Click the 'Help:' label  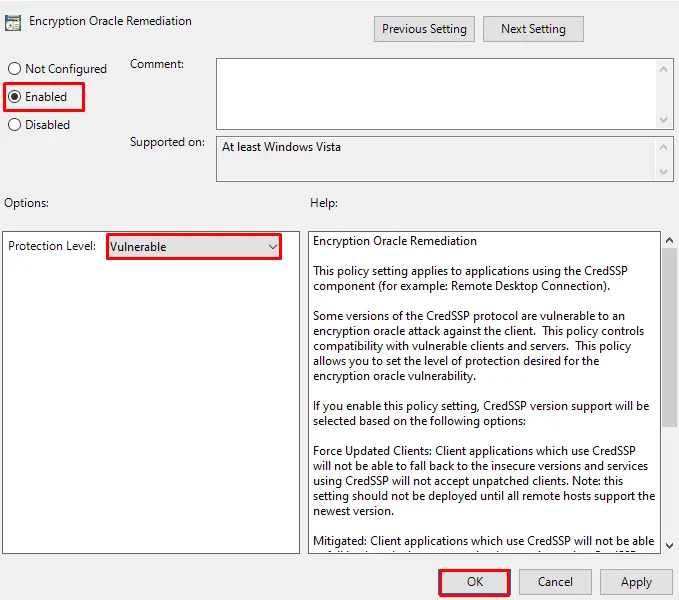tap(323, 203)
